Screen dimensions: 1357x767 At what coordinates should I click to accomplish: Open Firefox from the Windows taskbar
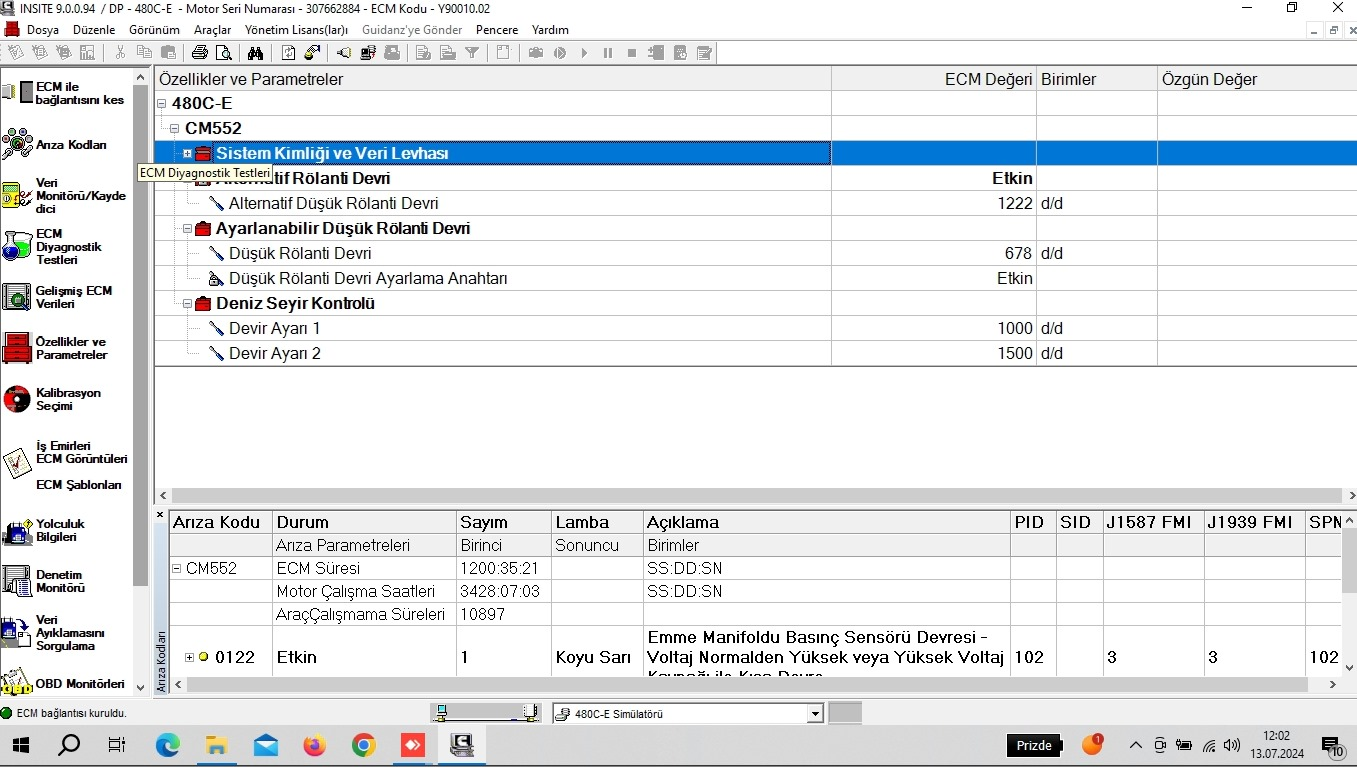(x=314, y=745)
